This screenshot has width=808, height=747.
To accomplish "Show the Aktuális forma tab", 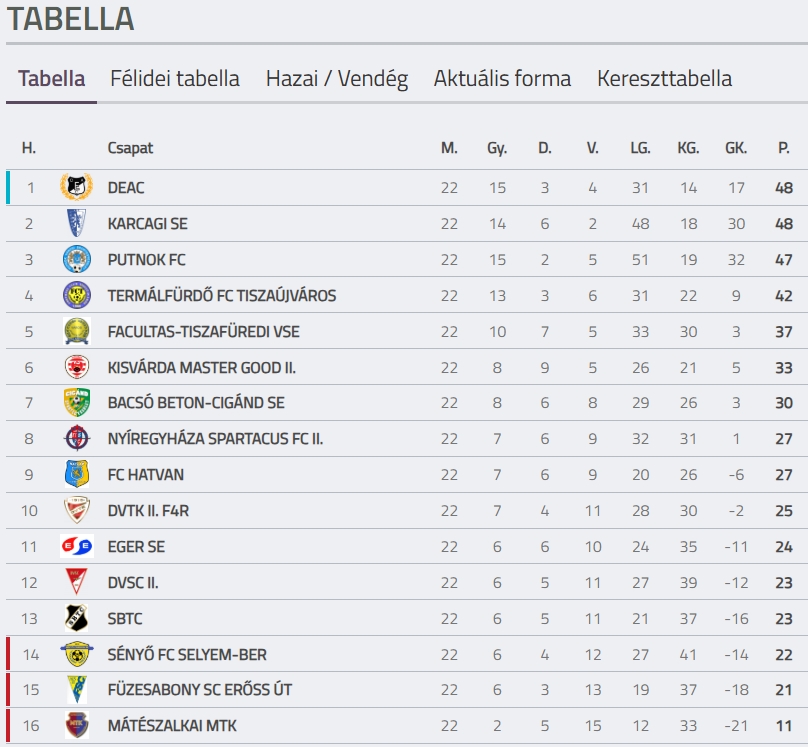I will coord(502,78).
